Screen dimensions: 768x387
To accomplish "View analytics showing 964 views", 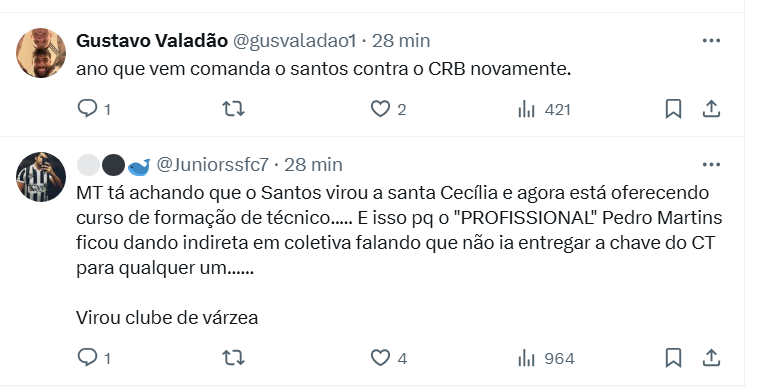I will (546, 358).
